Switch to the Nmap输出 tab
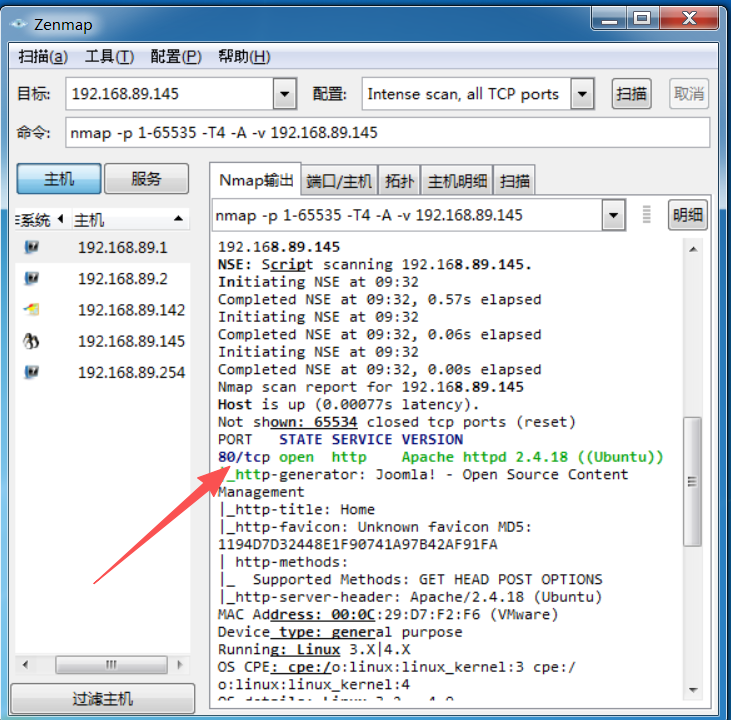 256,180
